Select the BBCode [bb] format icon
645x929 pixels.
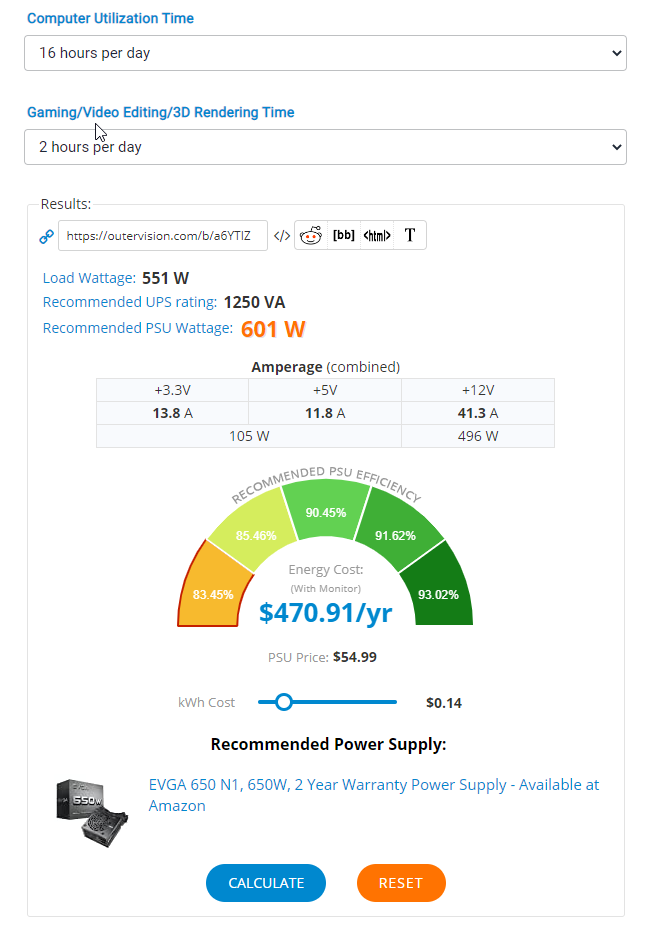(343, 236)
